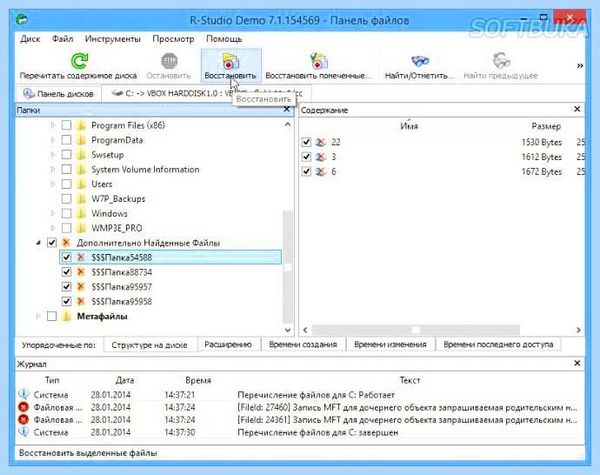This screenshot has height=475, width=600.
Task: Click the Swsetup folder icon
Action: (x=81, y=155)
